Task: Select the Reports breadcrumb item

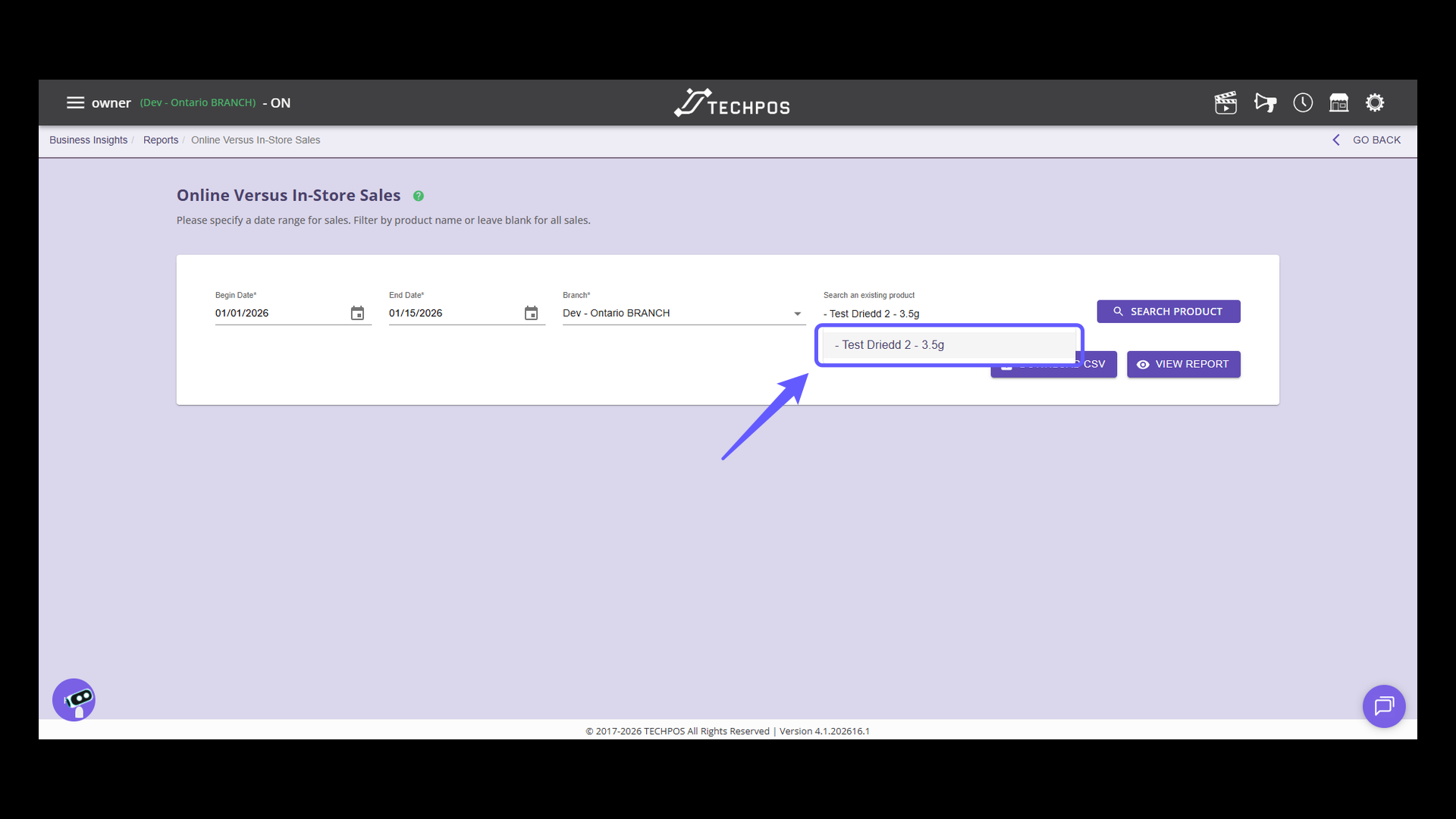Action: (160, 140)
